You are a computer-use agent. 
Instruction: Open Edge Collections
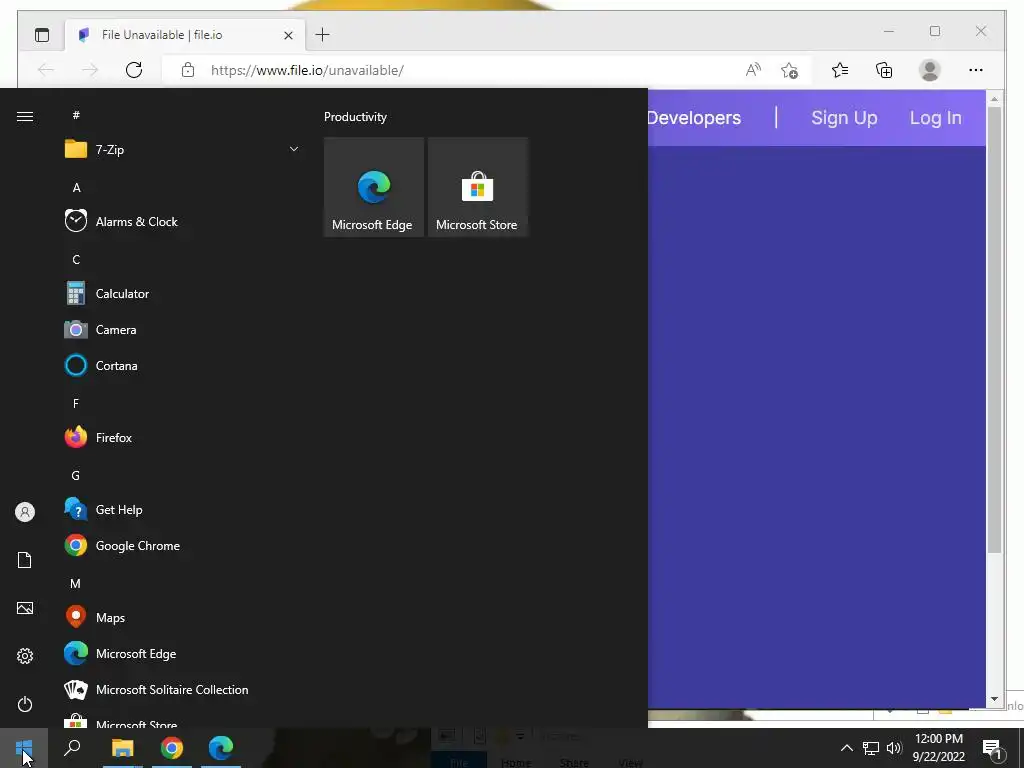click(x=884, y=70)
